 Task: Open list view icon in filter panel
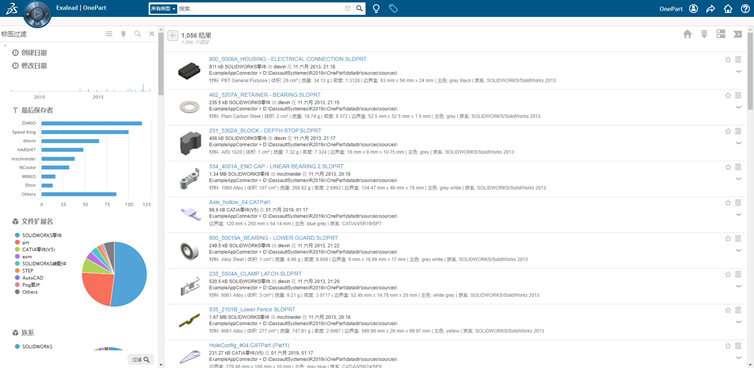click(109, 34)
